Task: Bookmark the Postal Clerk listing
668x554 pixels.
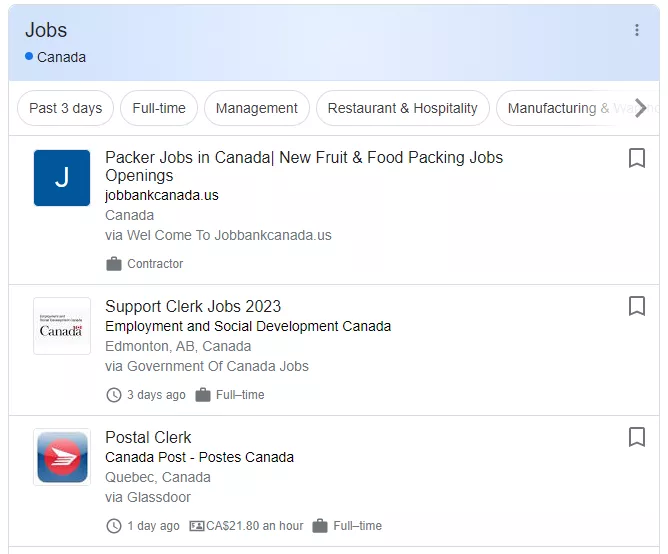Action: [637, 437]
